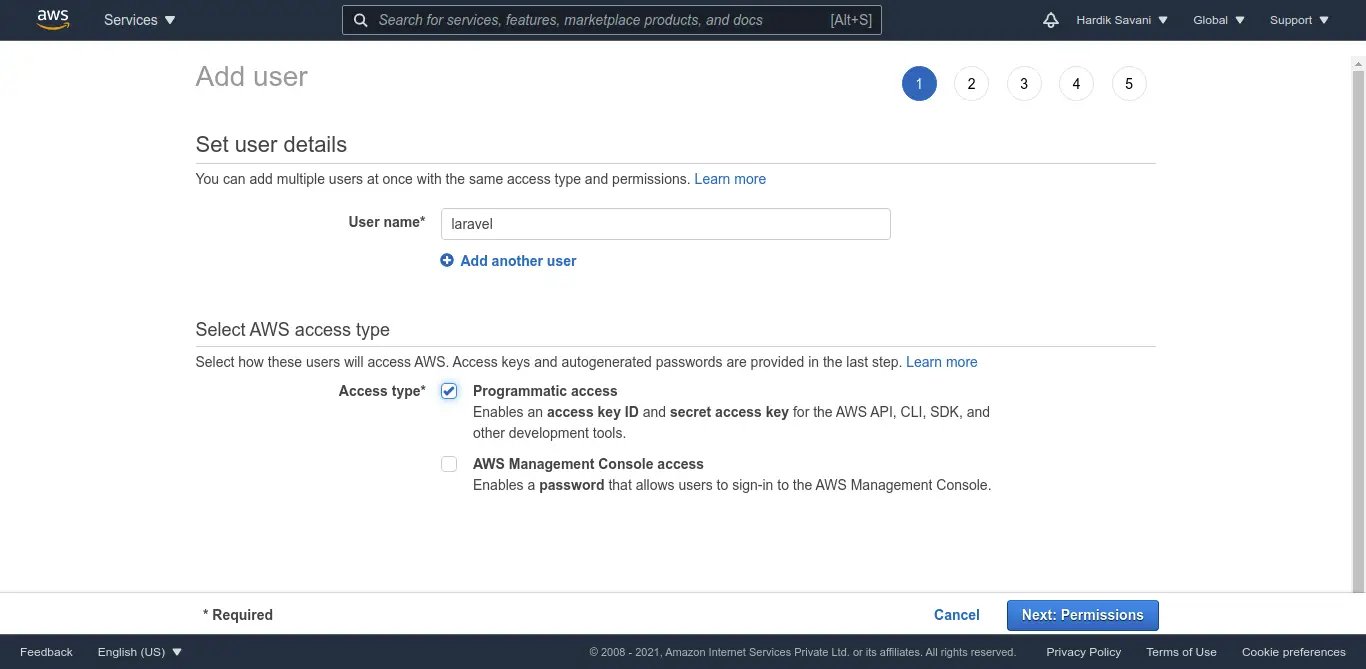
Task: Jump to wizard step 4 circle
Action: click(1076, 84)
